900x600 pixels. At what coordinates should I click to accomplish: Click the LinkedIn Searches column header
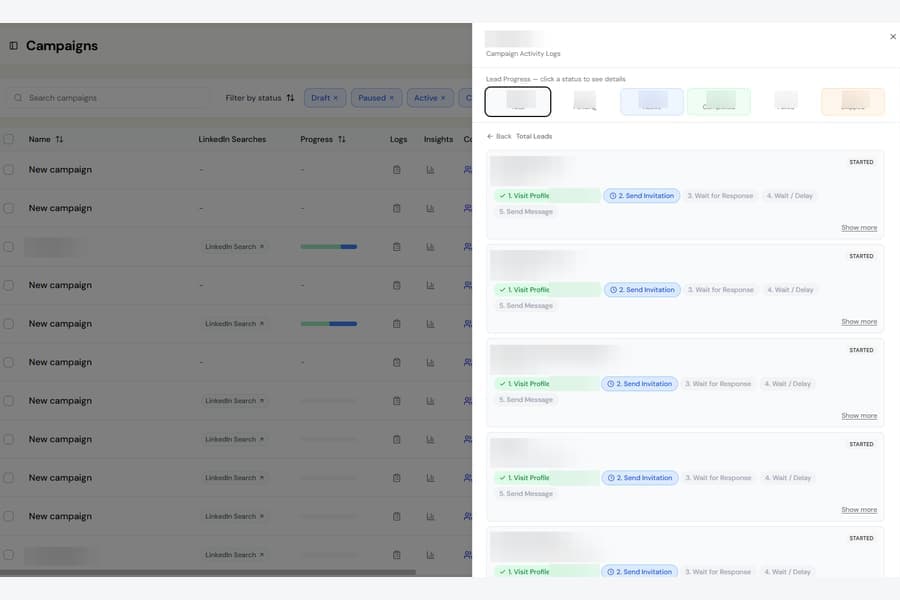232,140
